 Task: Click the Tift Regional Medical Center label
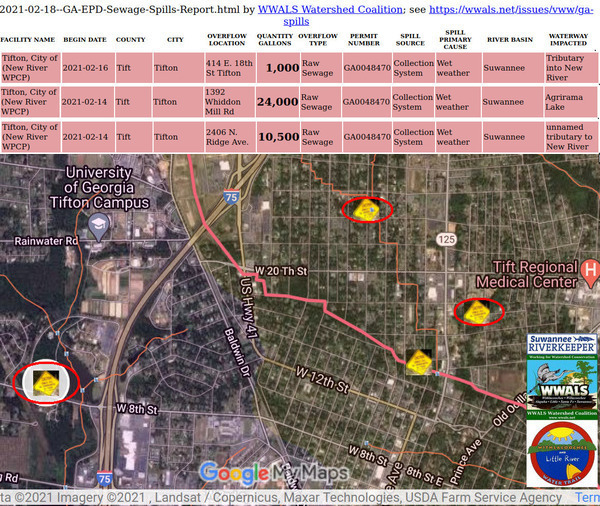527,274
